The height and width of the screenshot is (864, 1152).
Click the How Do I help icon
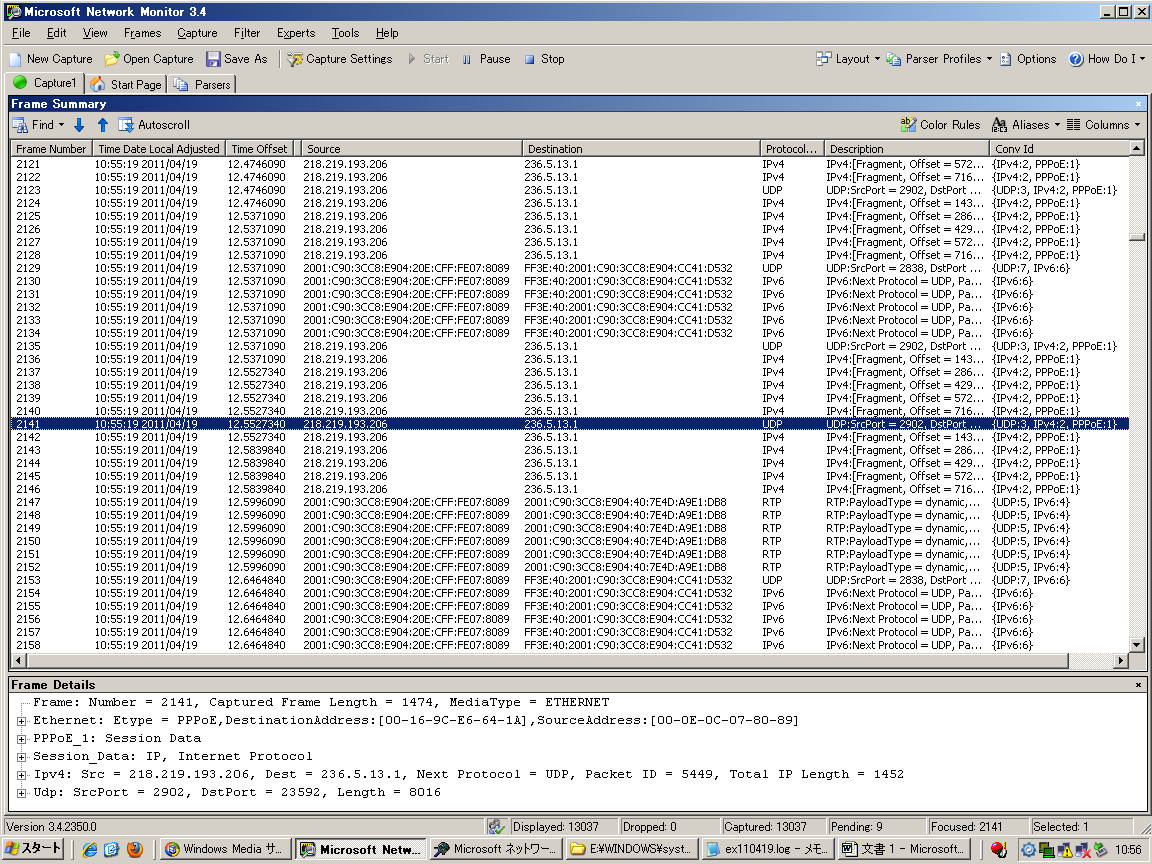[x=1076, y=60]
